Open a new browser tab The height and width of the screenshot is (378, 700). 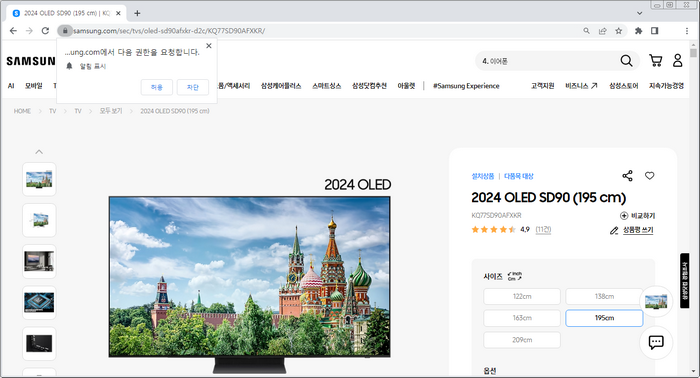tap(137, 13)
